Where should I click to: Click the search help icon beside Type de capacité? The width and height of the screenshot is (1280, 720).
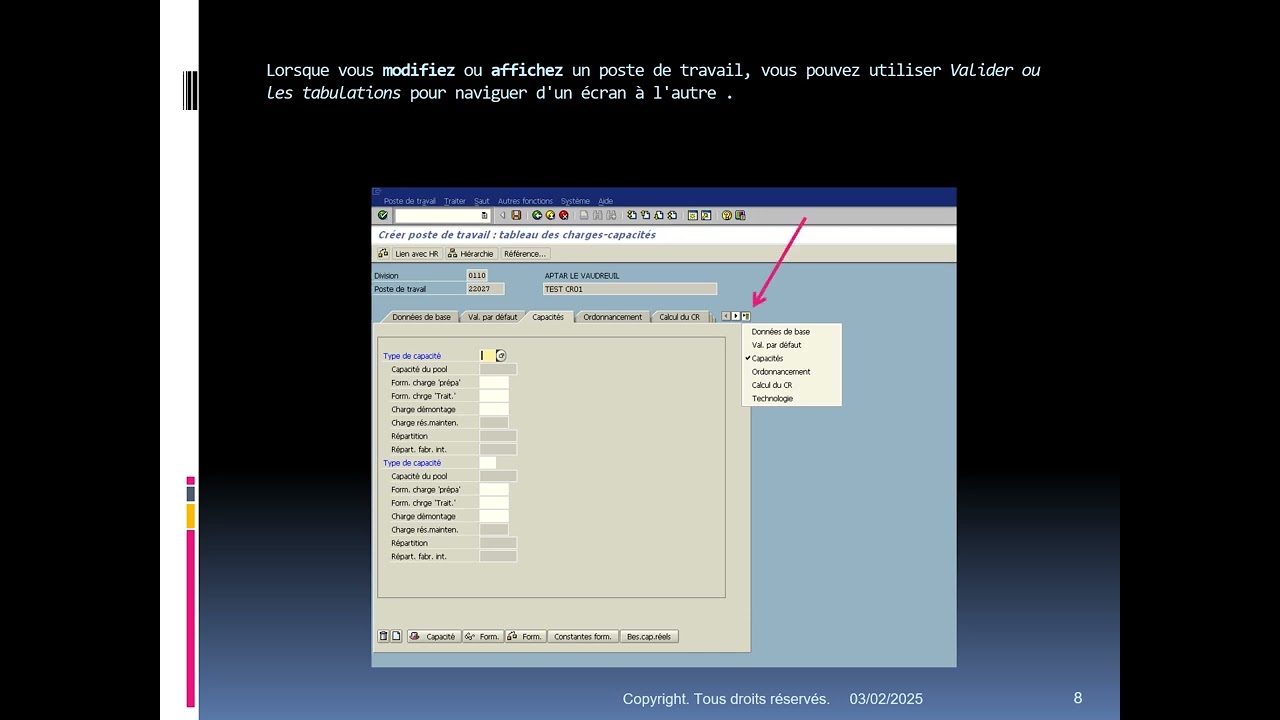(x=501, y=356)
